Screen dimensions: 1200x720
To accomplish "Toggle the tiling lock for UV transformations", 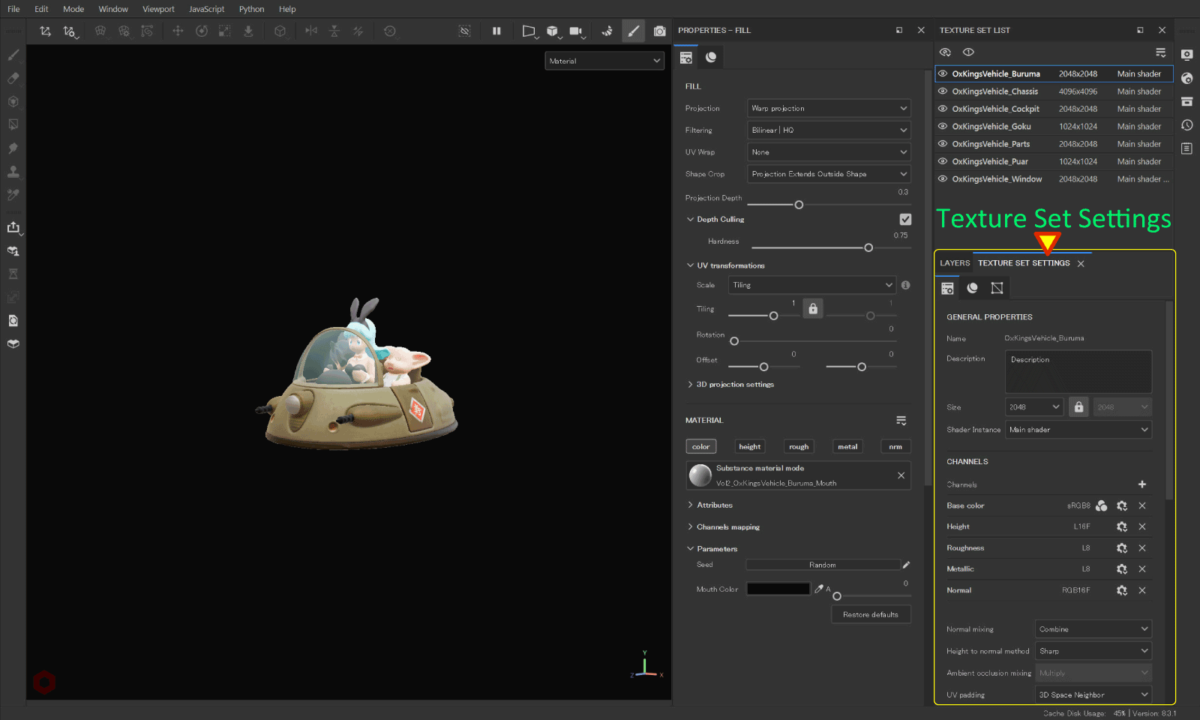I will tap(813, 308).
